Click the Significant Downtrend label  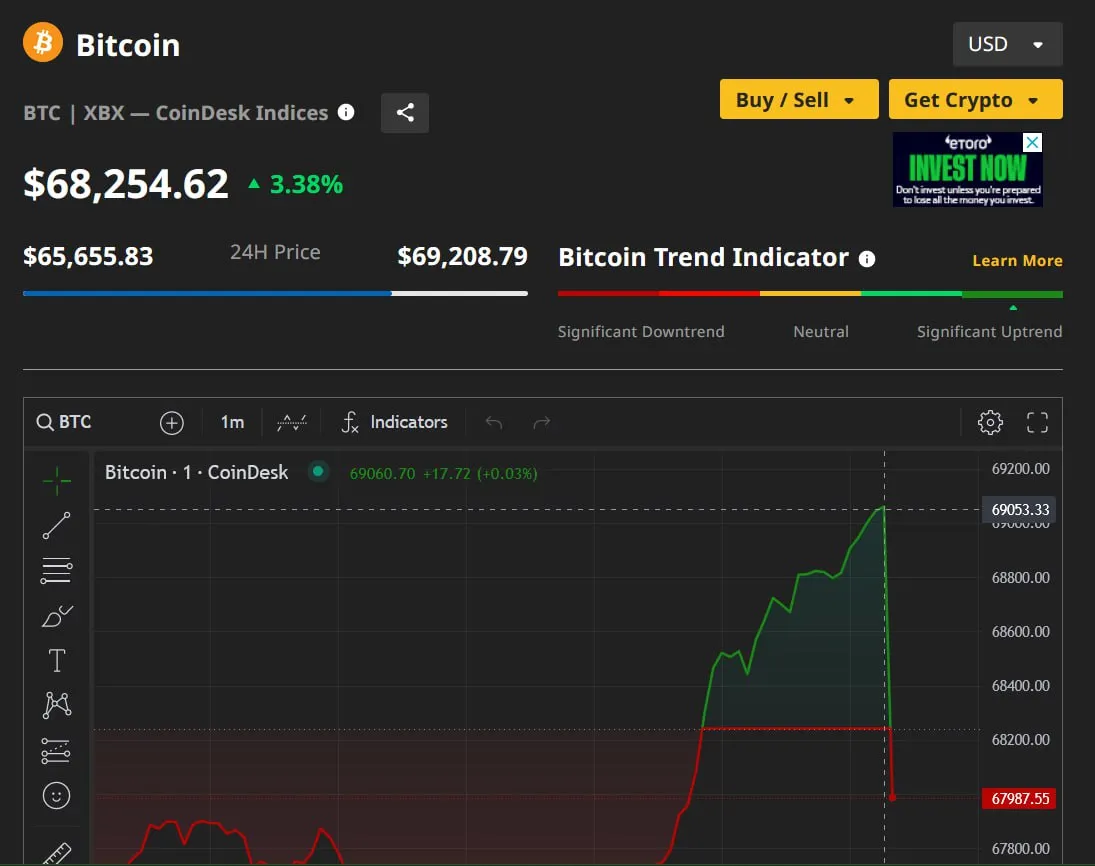pyautogui.click(x=640, y=332)
